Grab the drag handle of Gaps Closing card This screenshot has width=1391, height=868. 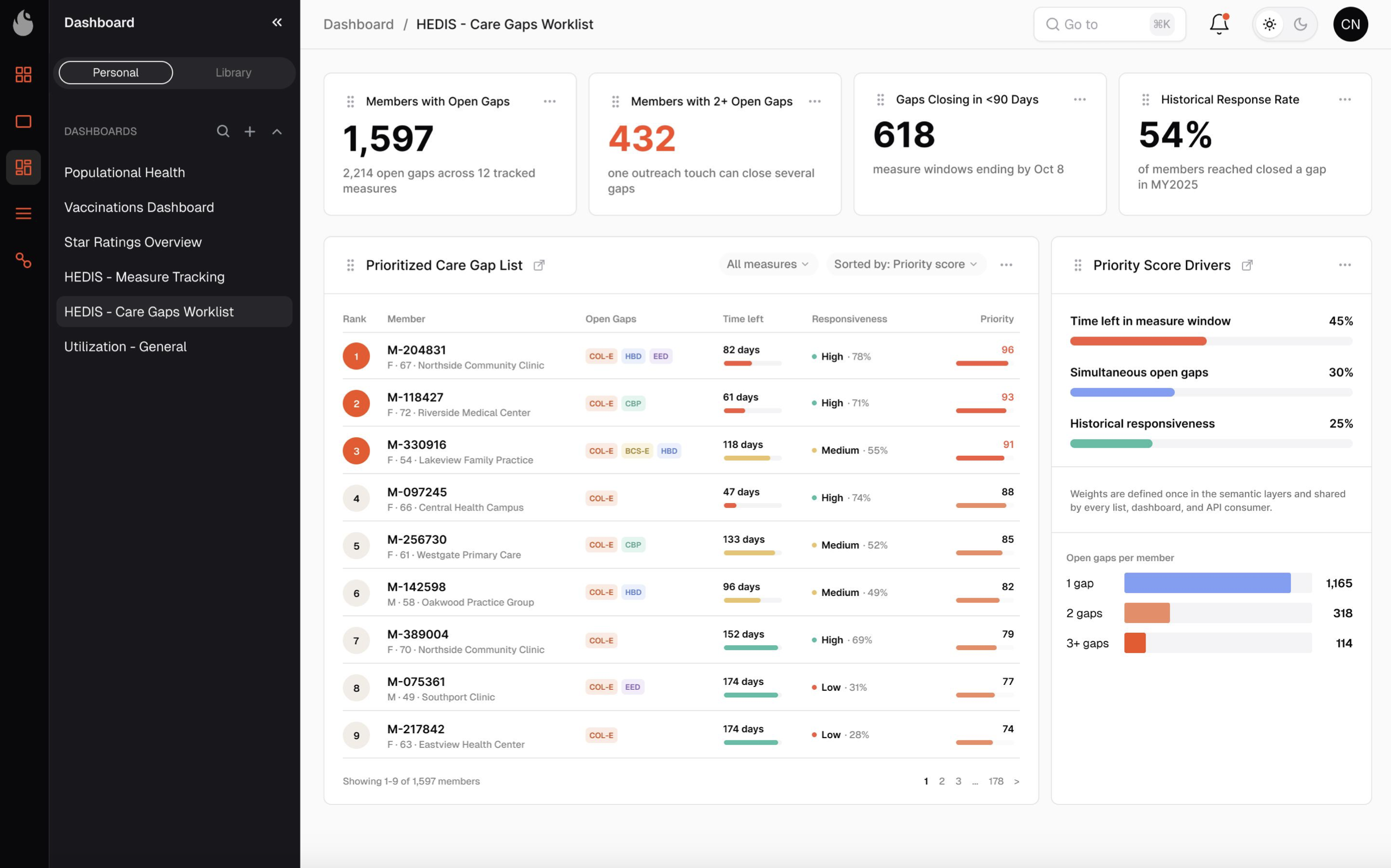(x=880, y=99)
